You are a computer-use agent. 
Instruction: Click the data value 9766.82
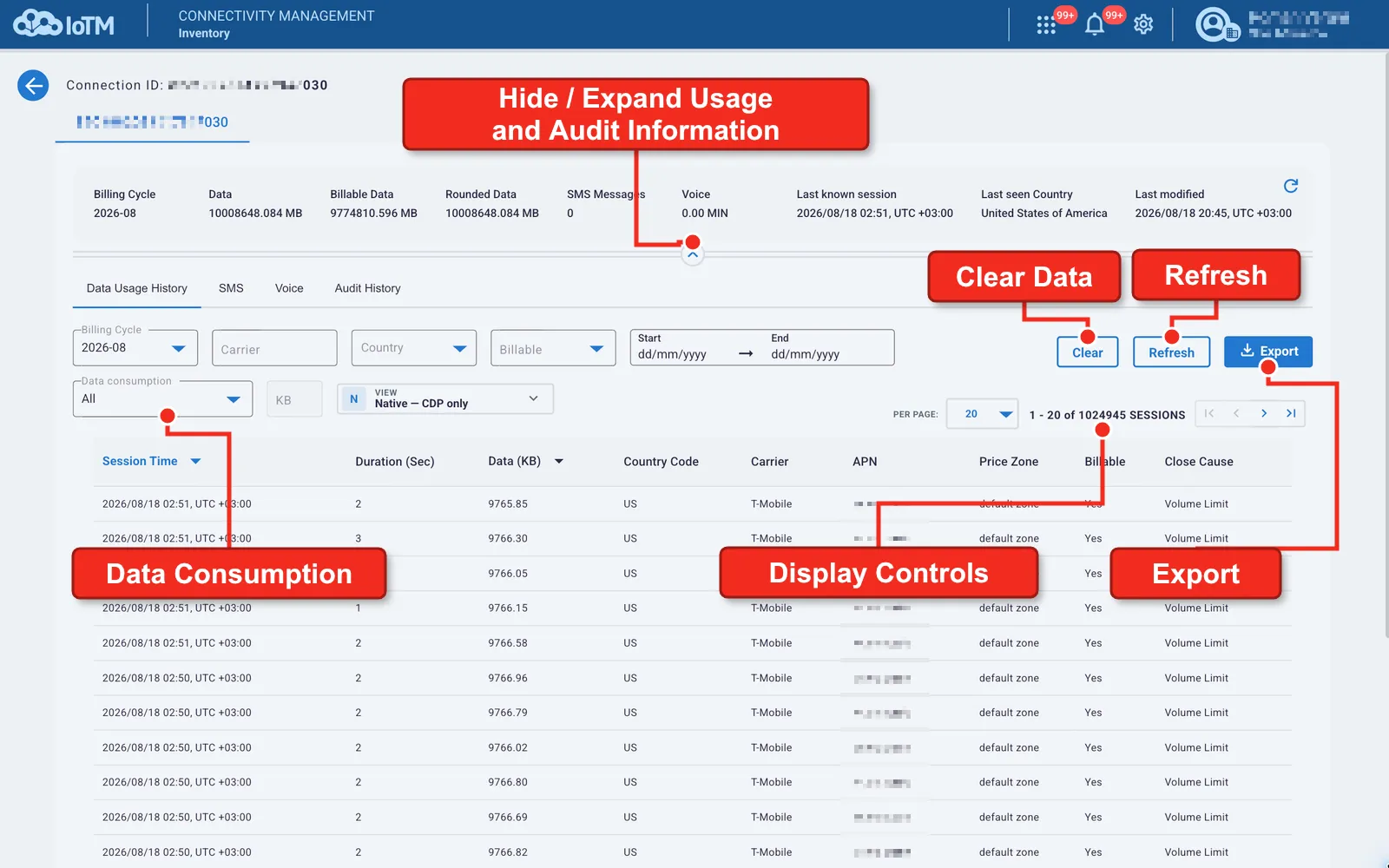pos(508,852)
